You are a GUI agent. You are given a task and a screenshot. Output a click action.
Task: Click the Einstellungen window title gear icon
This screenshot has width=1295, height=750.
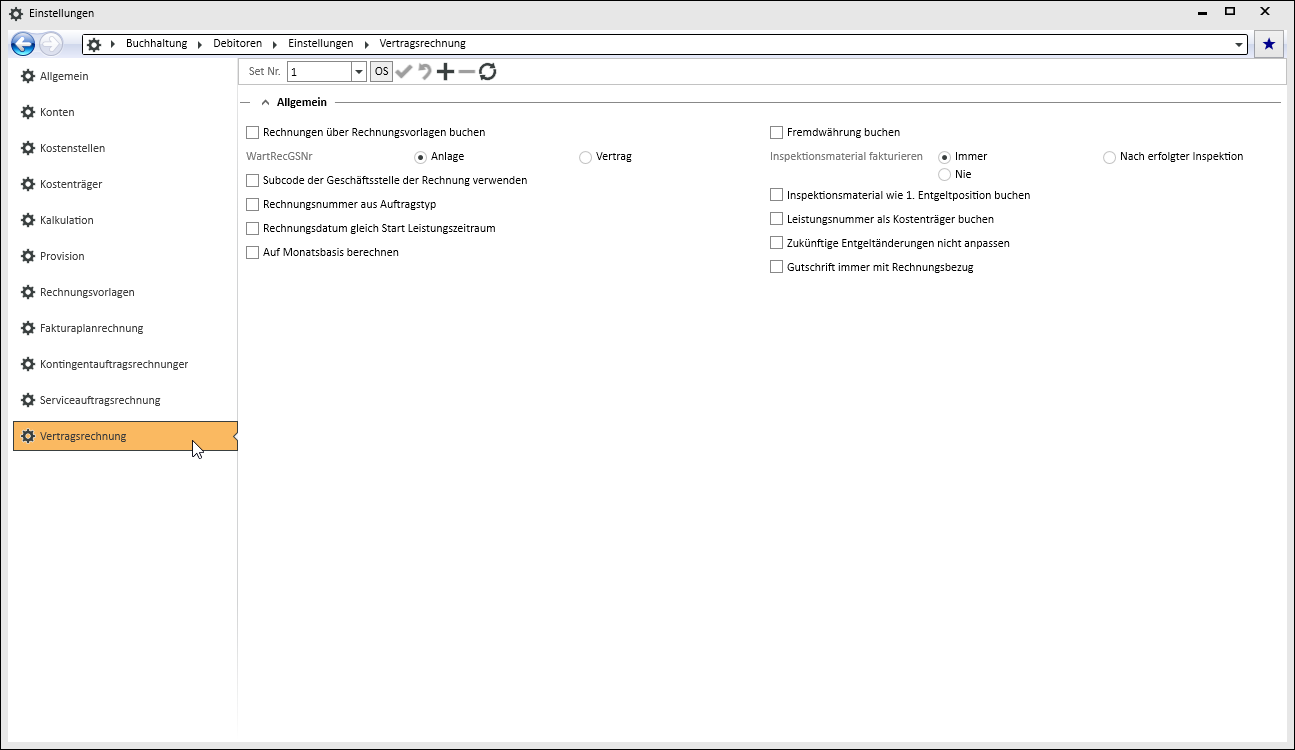(16, 13)
